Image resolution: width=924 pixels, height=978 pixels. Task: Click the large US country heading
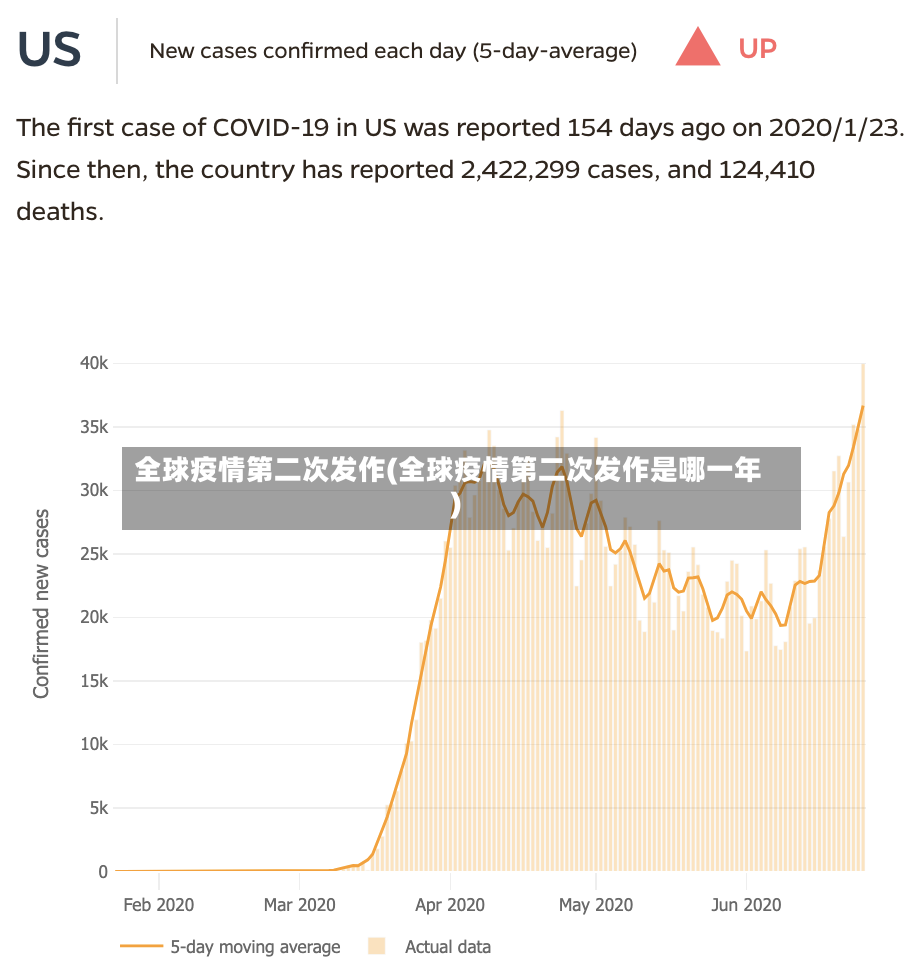tap(49, 49)
